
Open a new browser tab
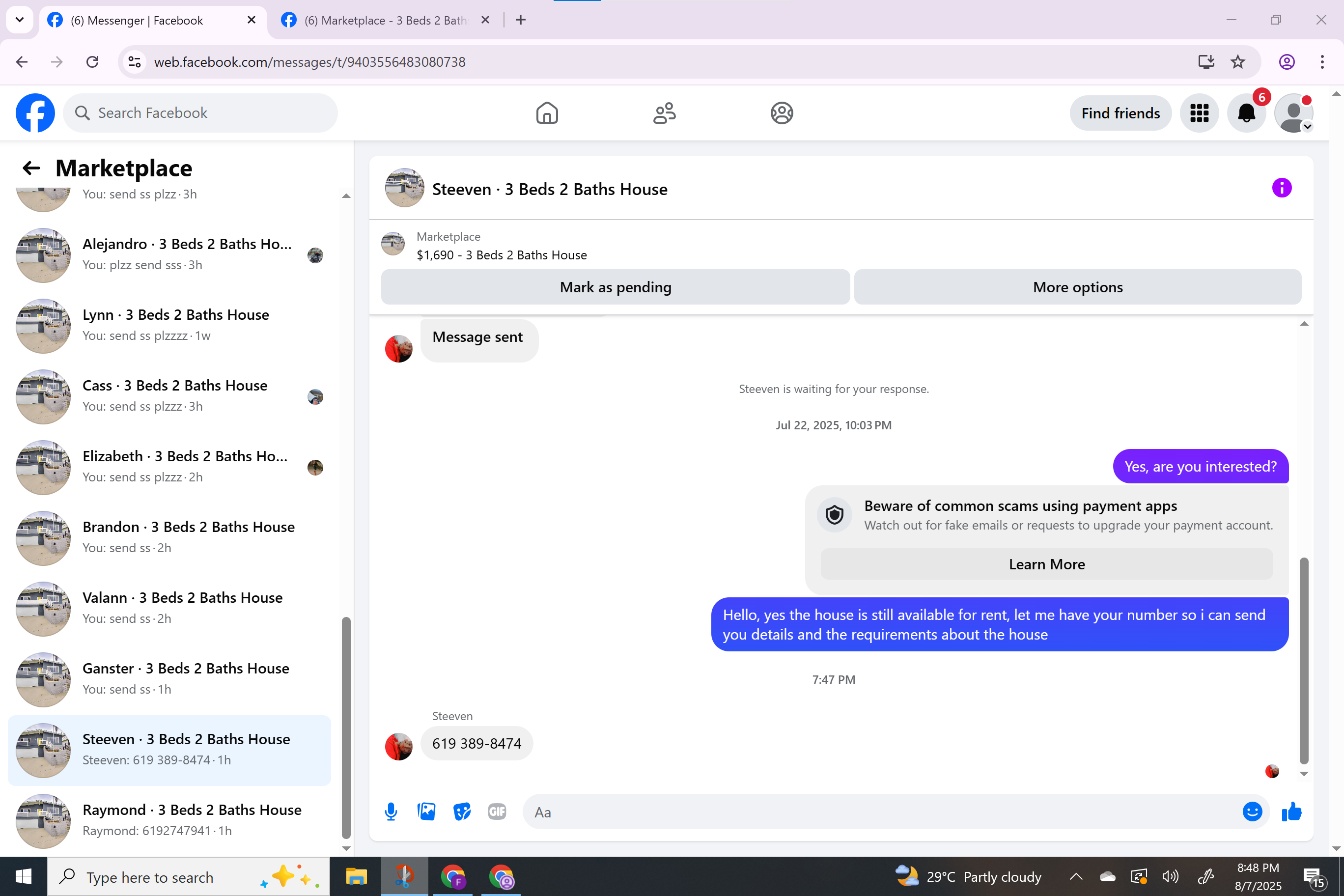click(x=521, y=20)
